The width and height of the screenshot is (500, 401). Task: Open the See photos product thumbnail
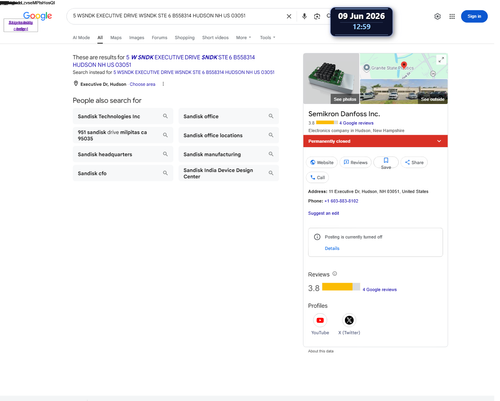pos(331,79)
